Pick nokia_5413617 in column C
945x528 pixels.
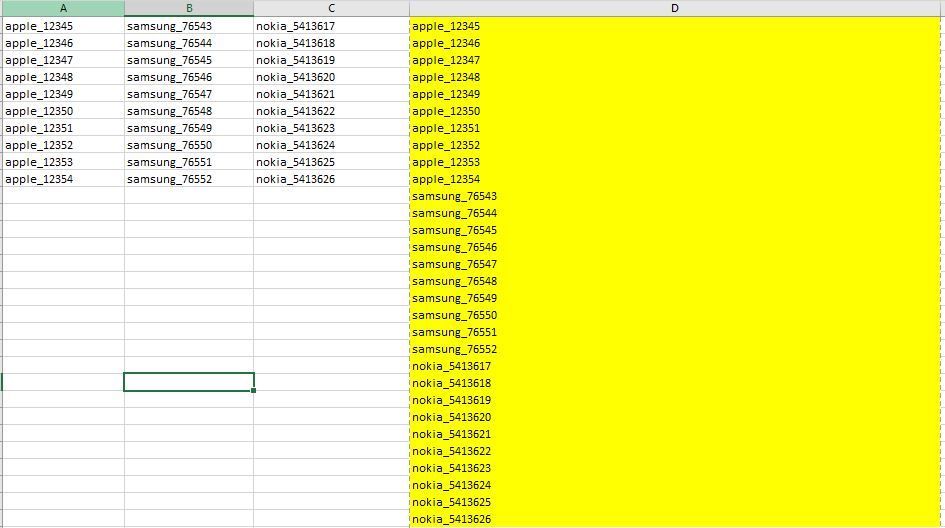pyautogui.click(x=331, y=26)
